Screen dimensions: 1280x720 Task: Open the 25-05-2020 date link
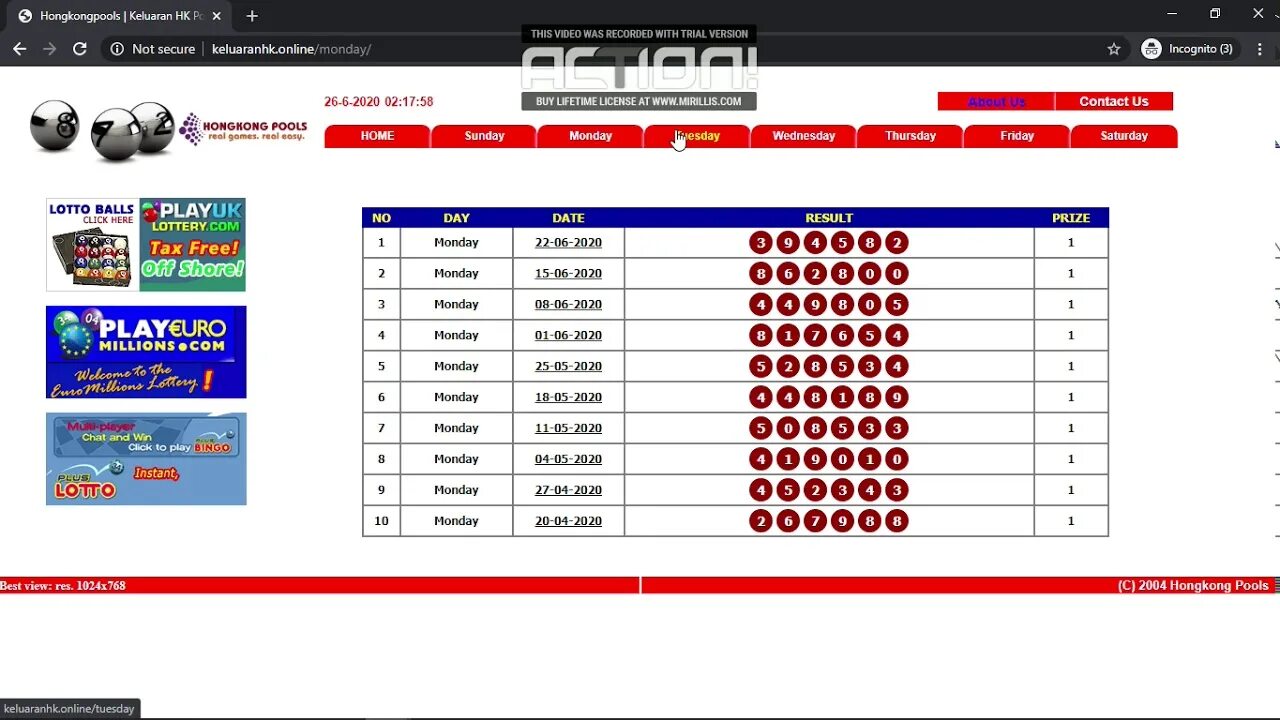[568, 367]
